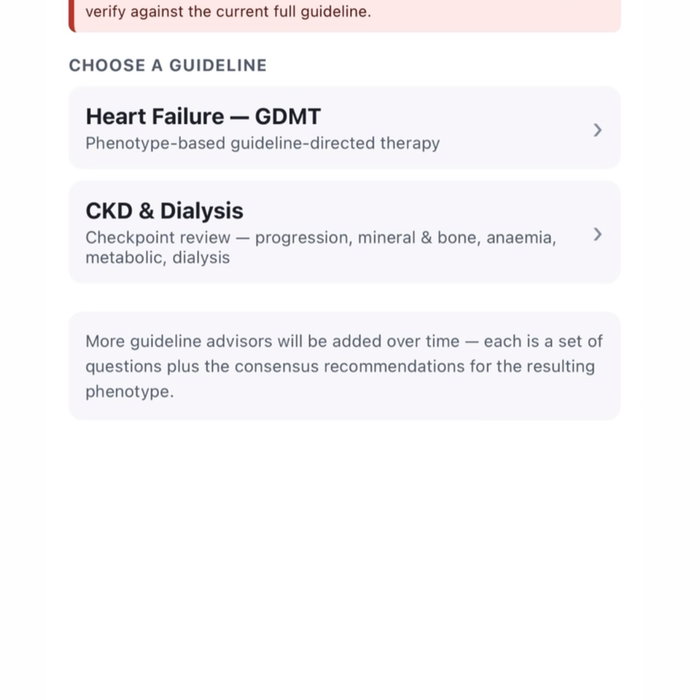Click the red left border of warning banner
Image resolution: width=700 pixels, height=700 pixels.
(71, 16)
